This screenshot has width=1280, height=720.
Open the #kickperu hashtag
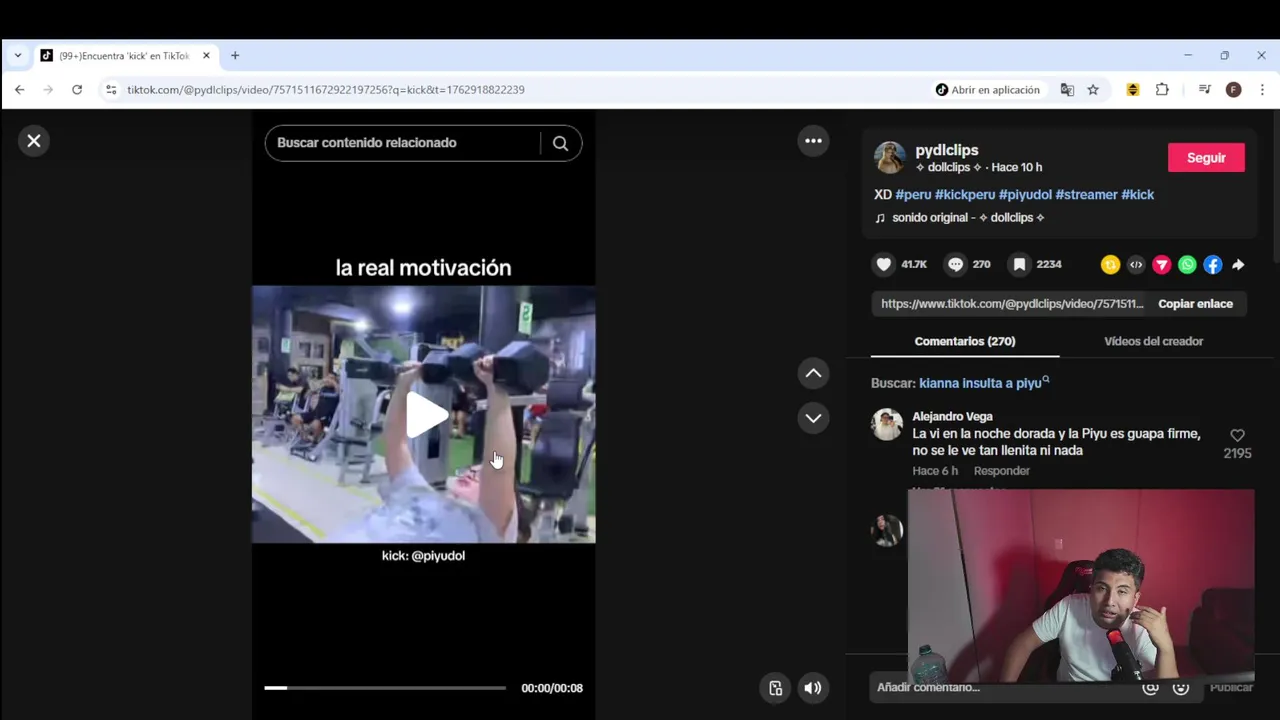pyautogui.click(x=964, y=195)
